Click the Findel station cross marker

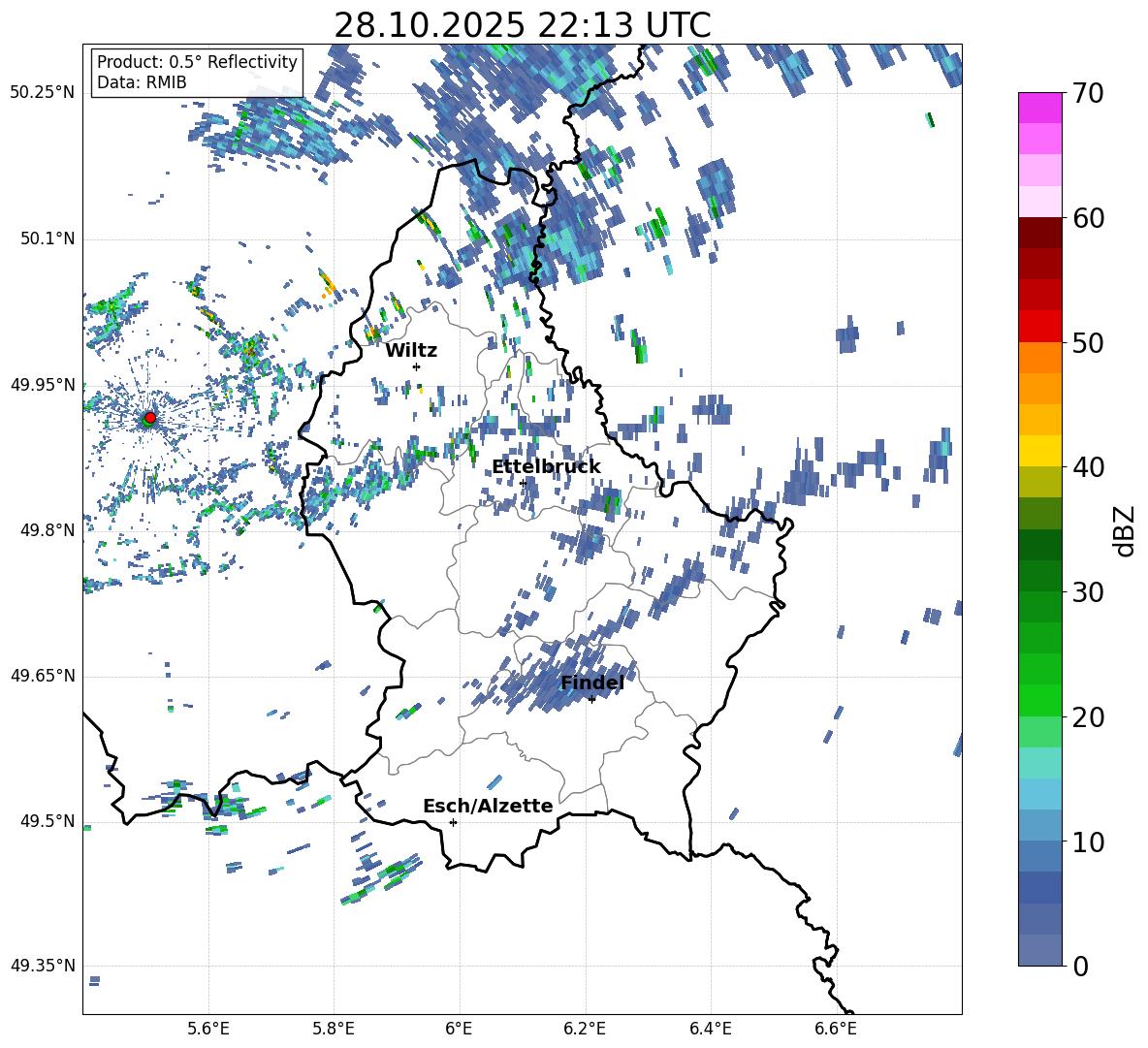tap(592, 699)
